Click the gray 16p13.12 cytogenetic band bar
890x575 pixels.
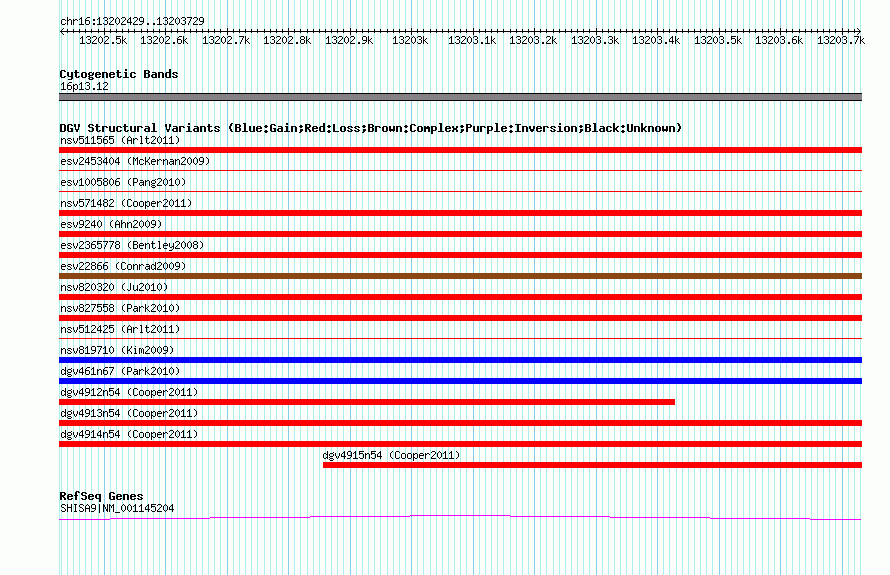(460, 97)
